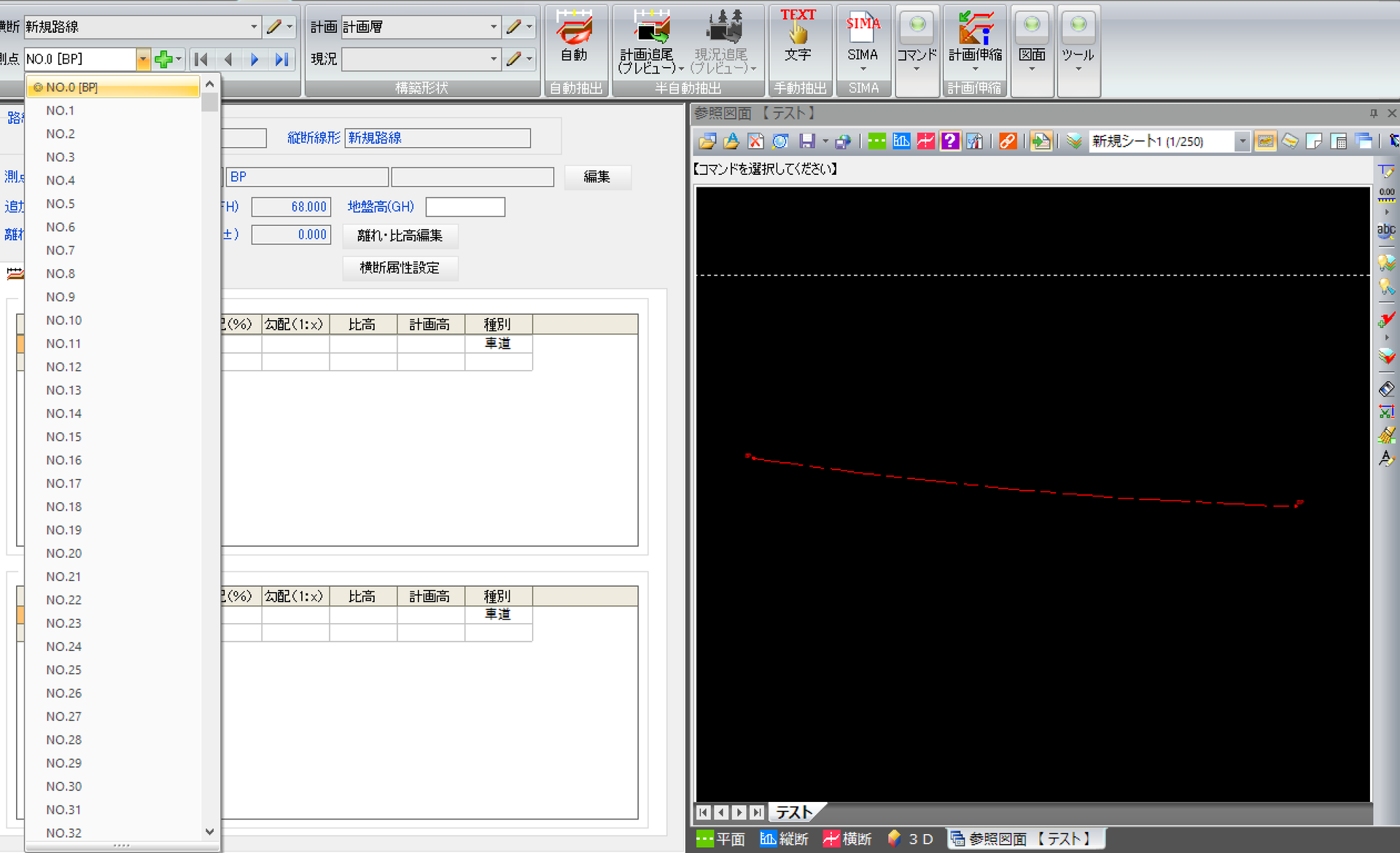The image size is (1400, 853).
Task: Click the red X delete drawing icon
Action: [x=756, y=141]
